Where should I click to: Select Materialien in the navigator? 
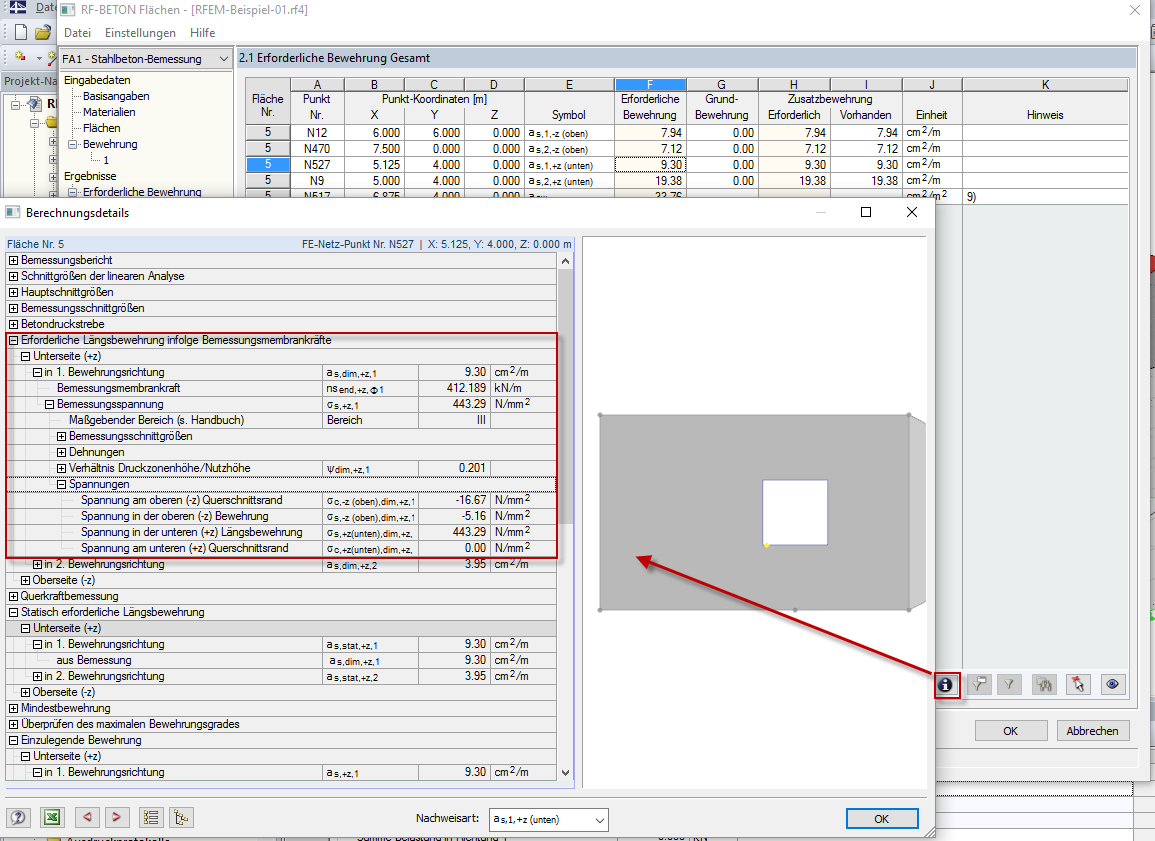[109, 112]
